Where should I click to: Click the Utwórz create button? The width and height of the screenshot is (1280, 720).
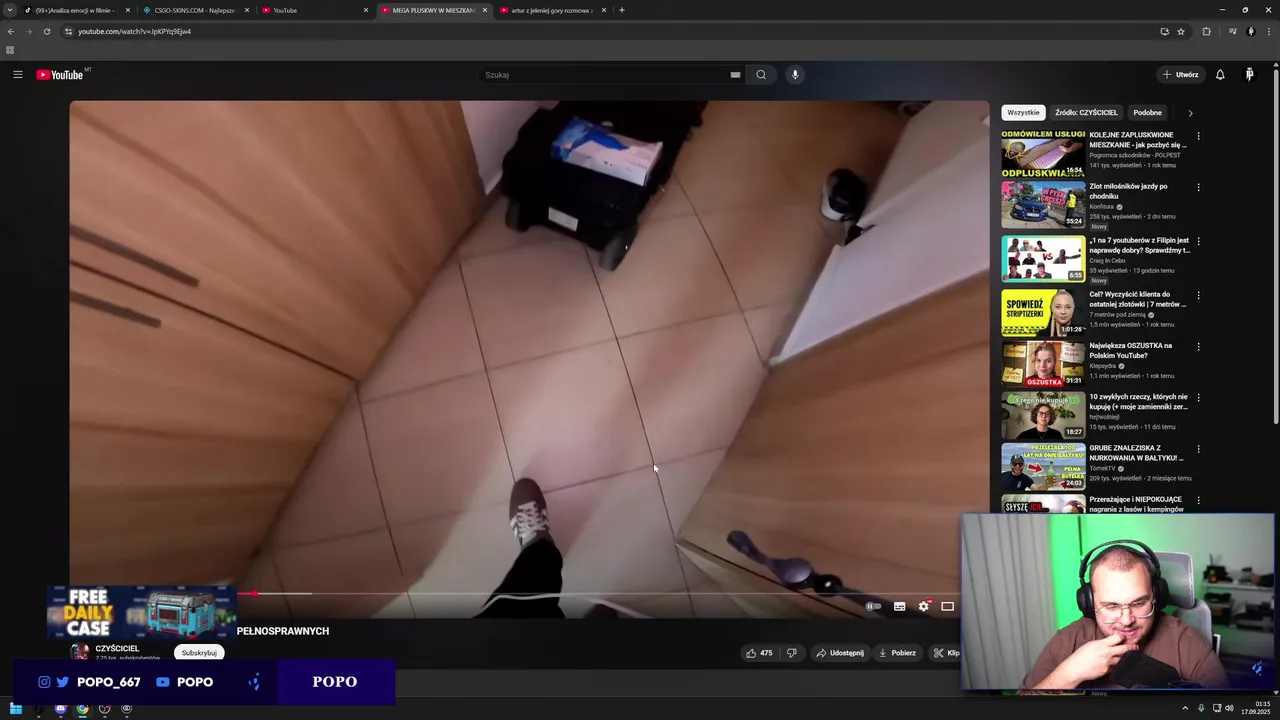[x=1180, y=74]
